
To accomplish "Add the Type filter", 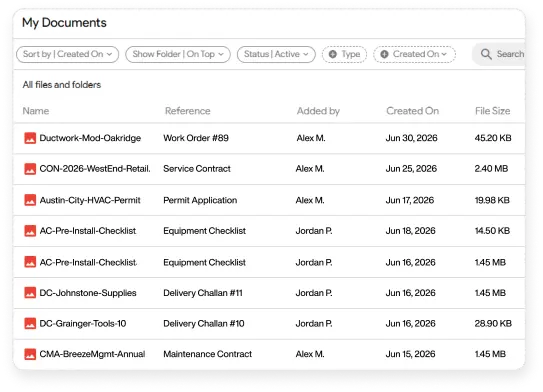I will click(345, 54).
